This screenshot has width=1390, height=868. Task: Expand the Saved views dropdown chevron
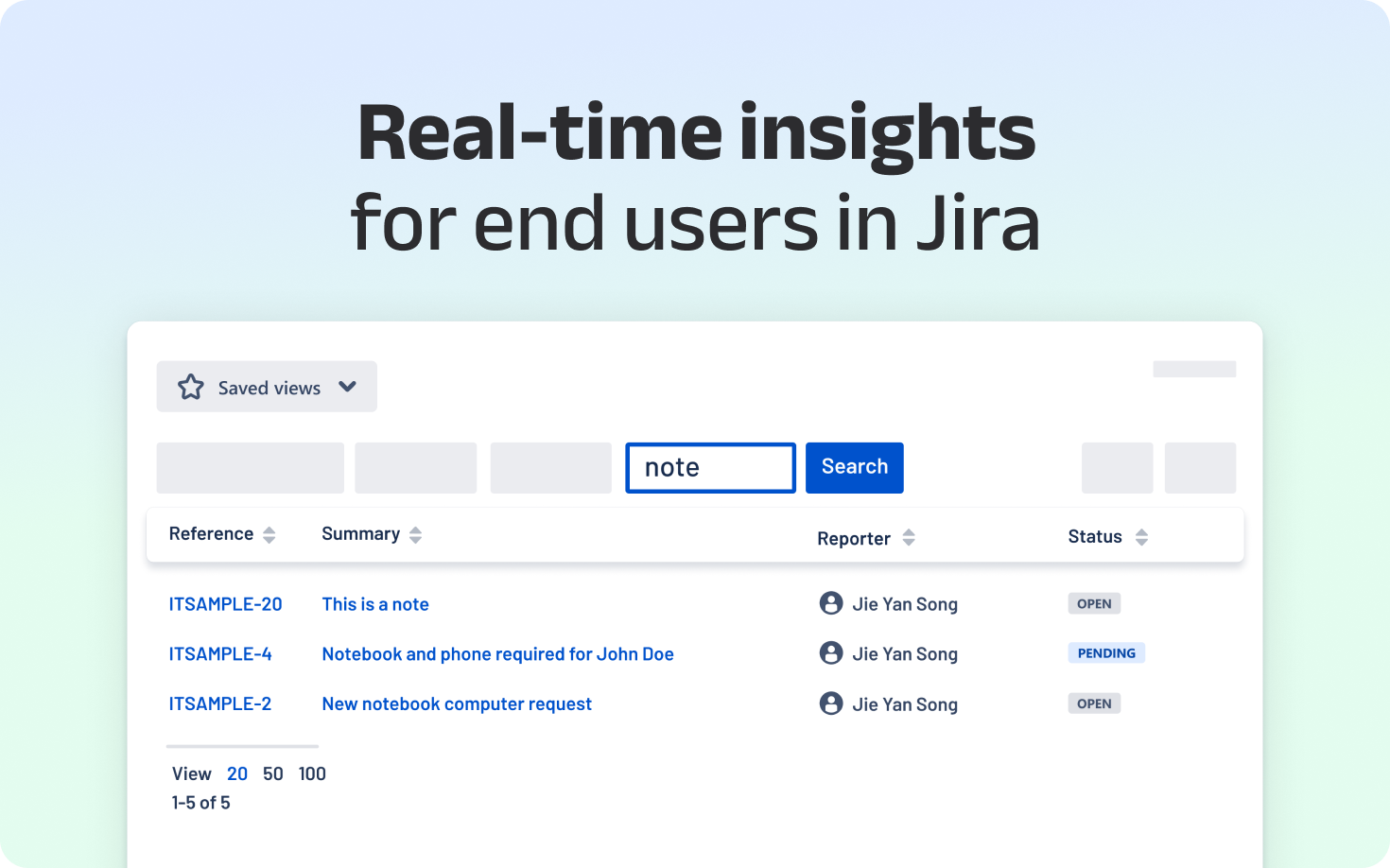tap(347, 387)
